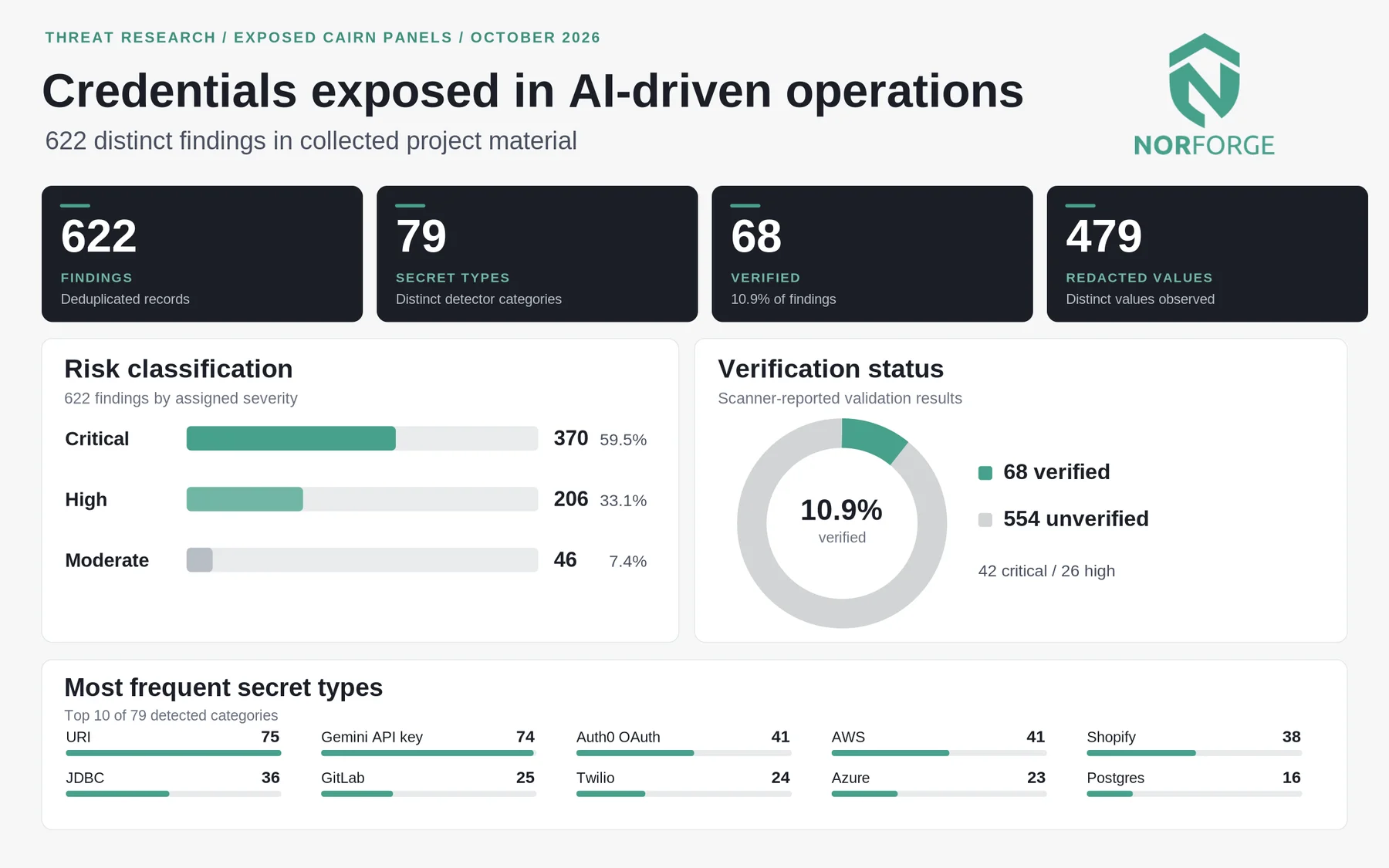Select the "URI" secret type label
The image size is (1389, 868).
(79, 737)
